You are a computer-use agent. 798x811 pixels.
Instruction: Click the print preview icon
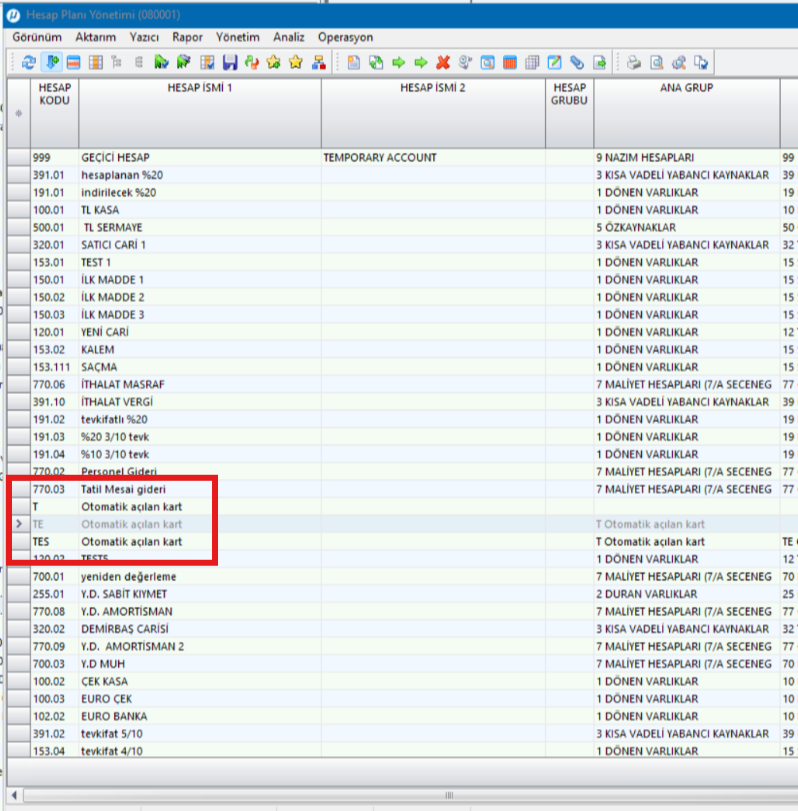coord(656,63)
